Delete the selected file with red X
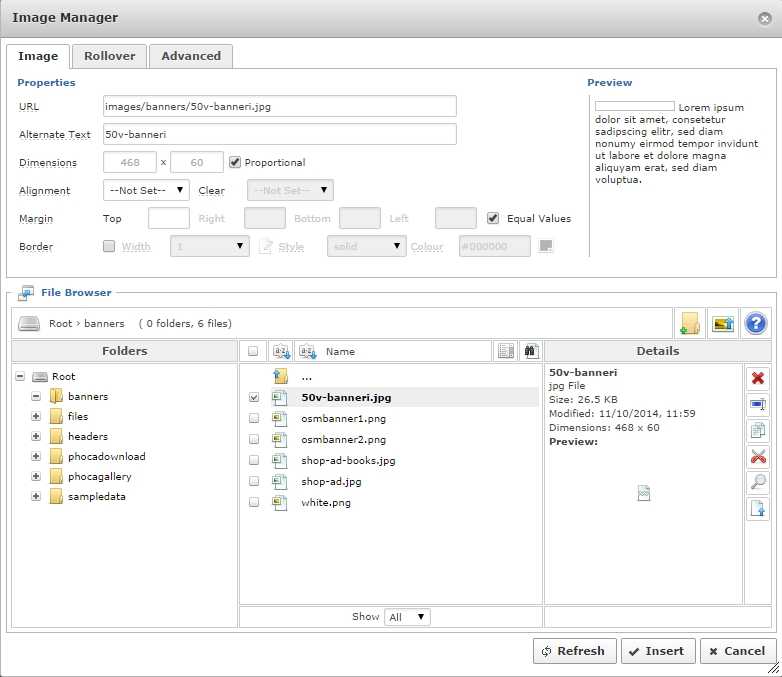Viewport: 782px width, 677px height. click(x=757, y=378)
